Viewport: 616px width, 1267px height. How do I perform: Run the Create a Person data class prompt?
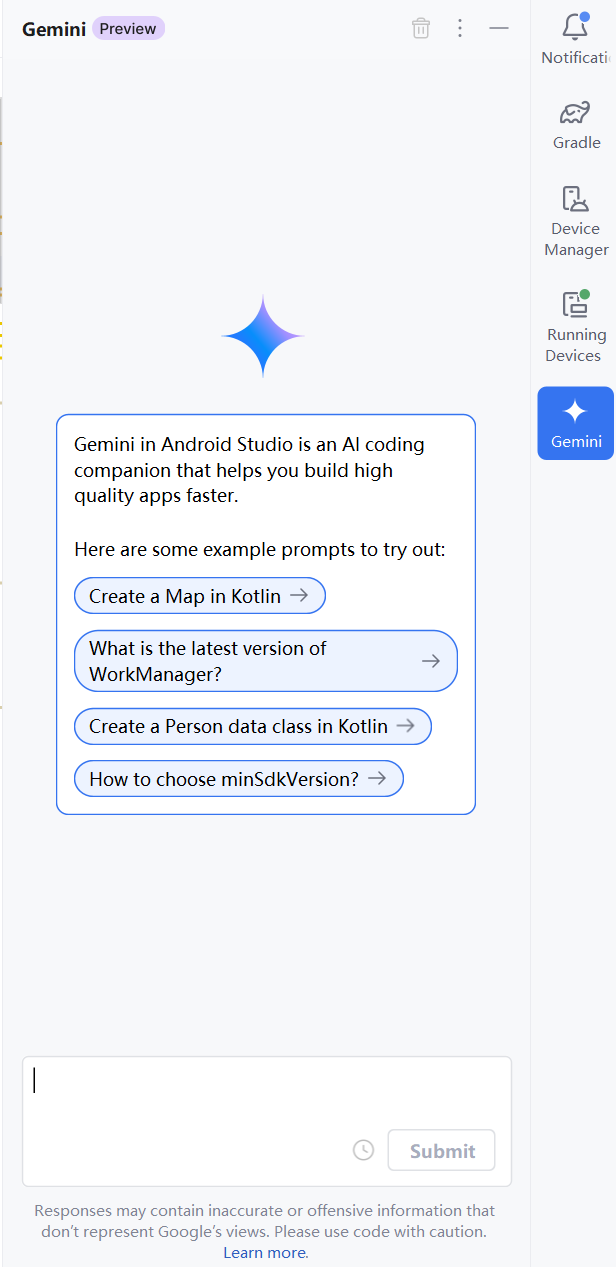click(x=252, y=726)
